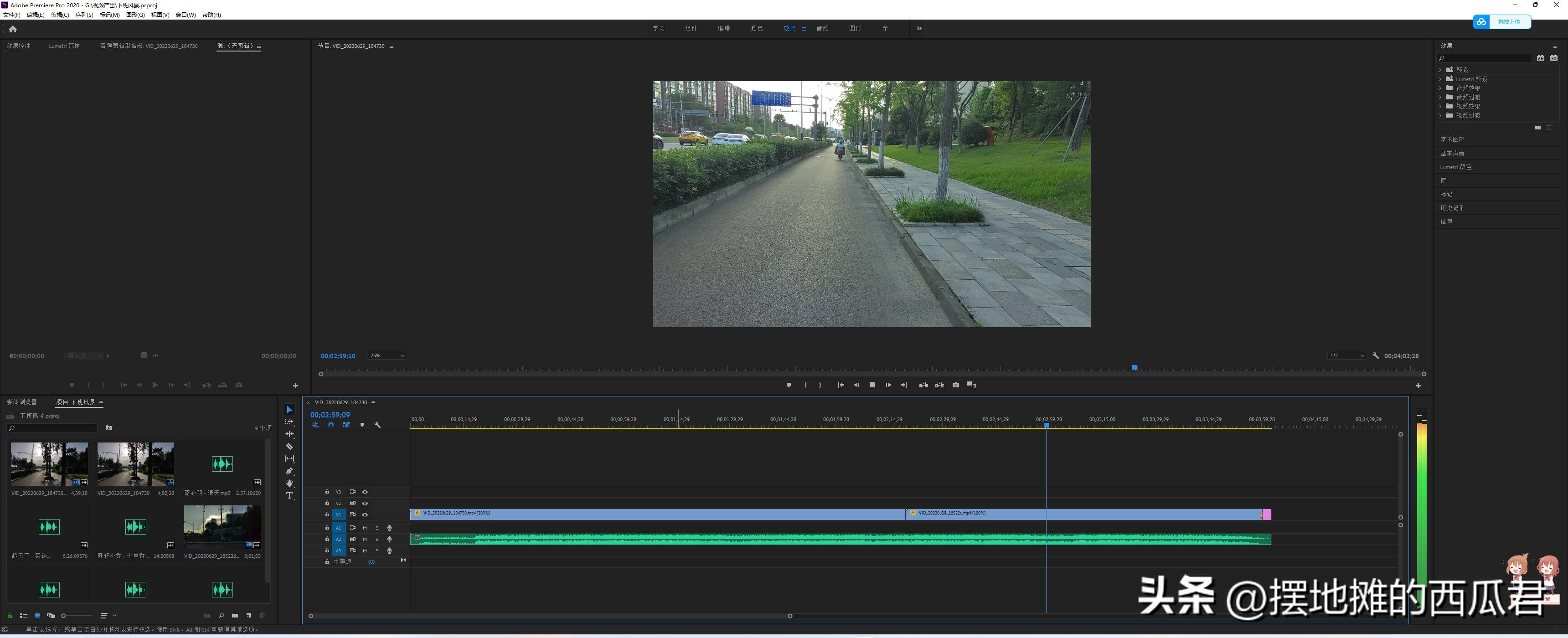Select the Type tool
The width and height of the screenshot is (1568, 638).
pos(290,495)
